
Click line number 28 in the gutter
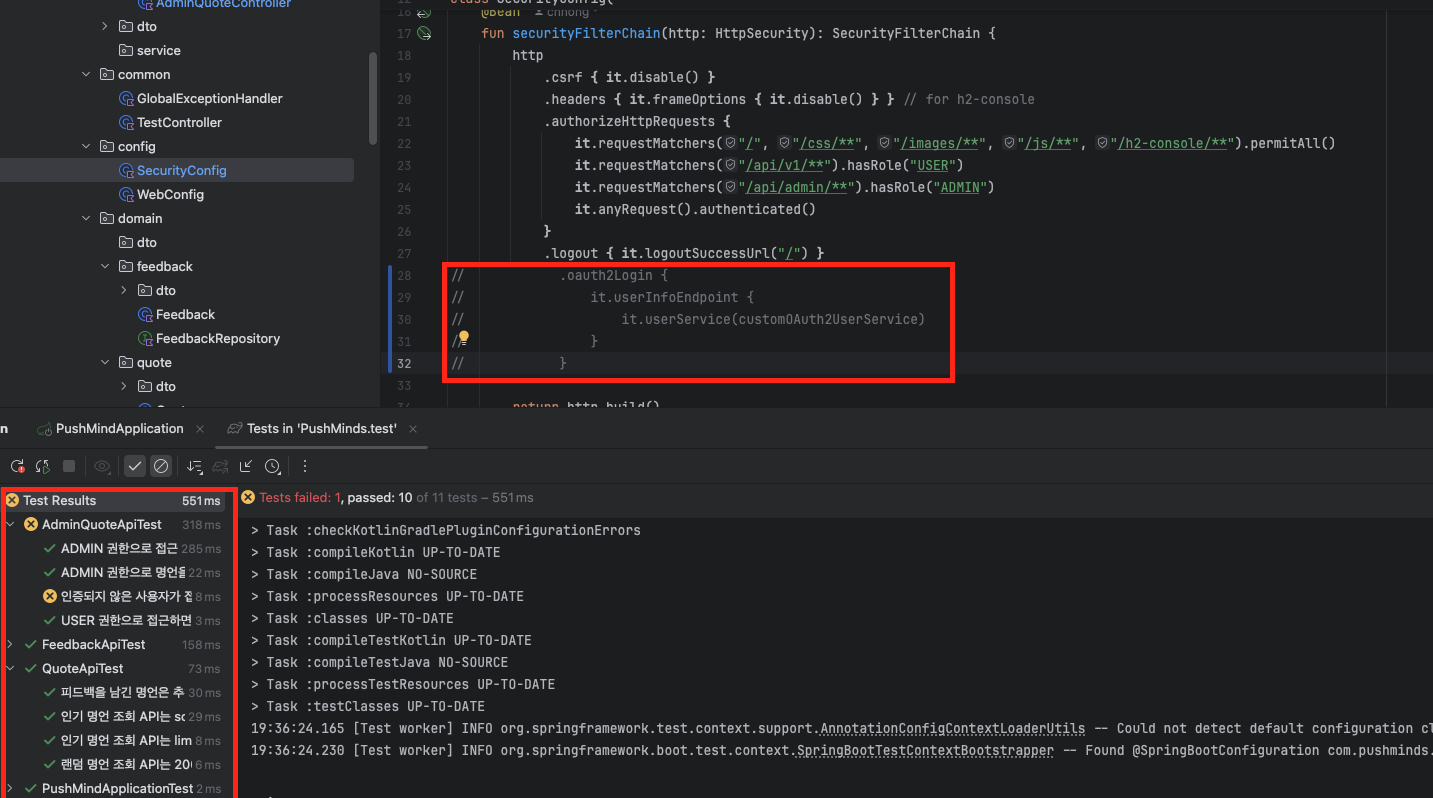pyautogui.click(x=404, y=275)
